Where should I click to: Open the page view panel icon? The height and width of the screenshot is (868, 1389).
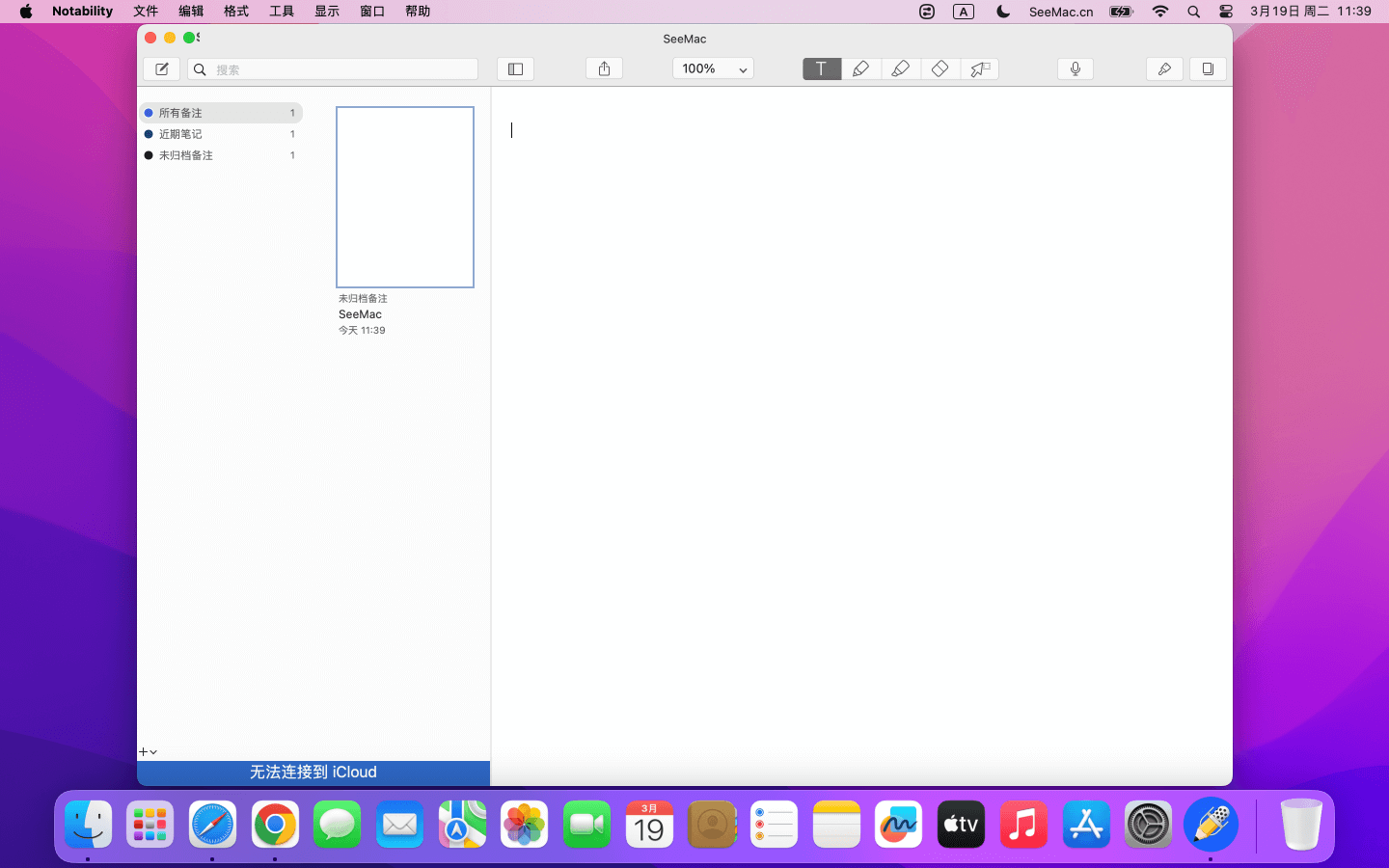tap(1208, 68)
